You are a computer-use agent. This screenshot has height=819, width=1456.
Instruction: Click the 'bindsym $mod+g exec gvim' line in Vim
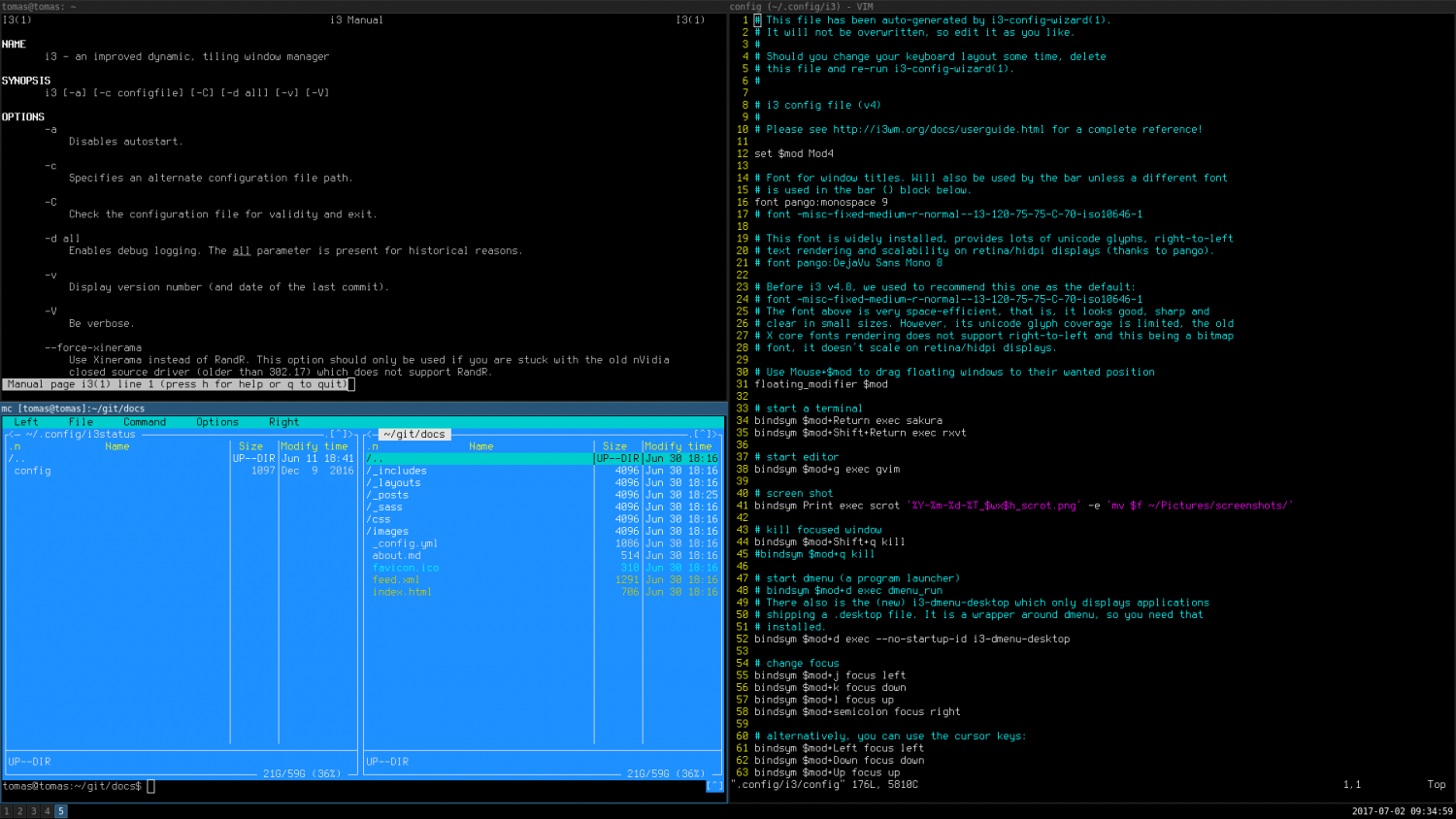point(827,469)
